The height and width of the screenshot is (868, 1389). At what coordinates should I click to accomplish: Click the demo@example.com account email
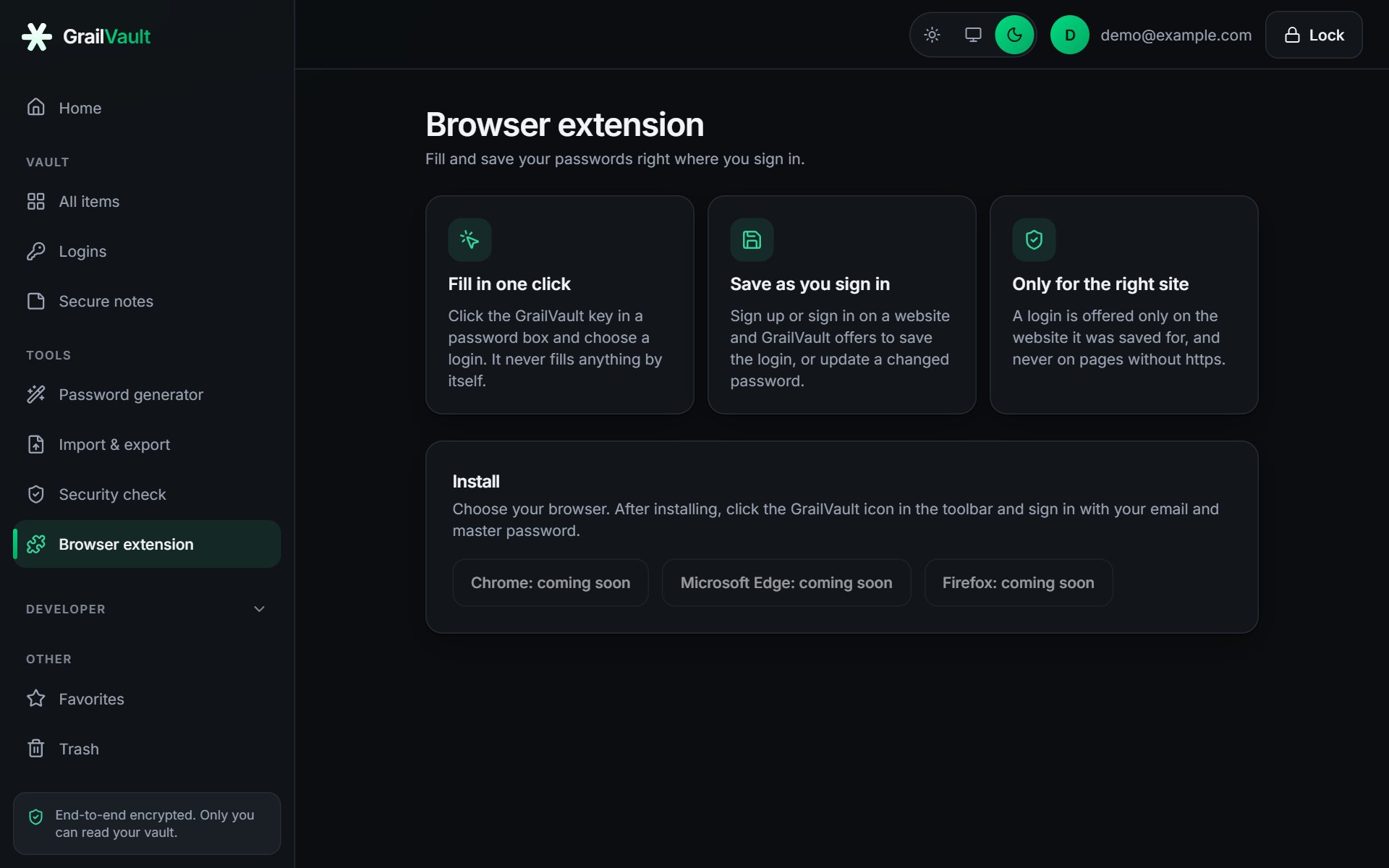point(1176,35)
